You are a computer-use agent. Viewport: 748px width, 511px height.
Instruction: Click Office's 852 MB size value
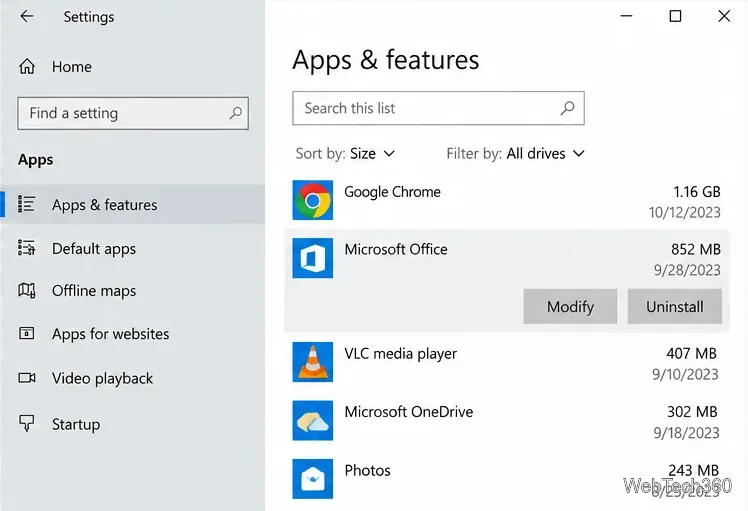(x=696, y=250)
